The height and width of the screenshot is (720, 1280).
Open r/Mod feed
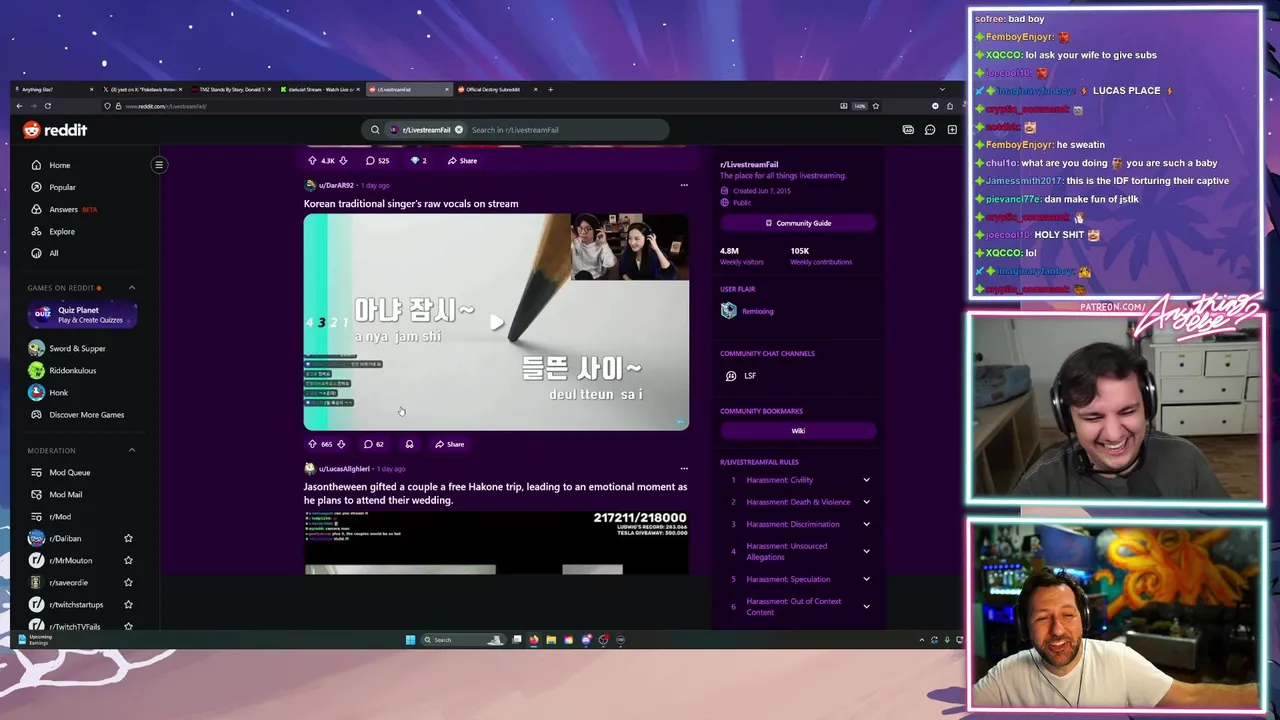(x=60, y=516)
